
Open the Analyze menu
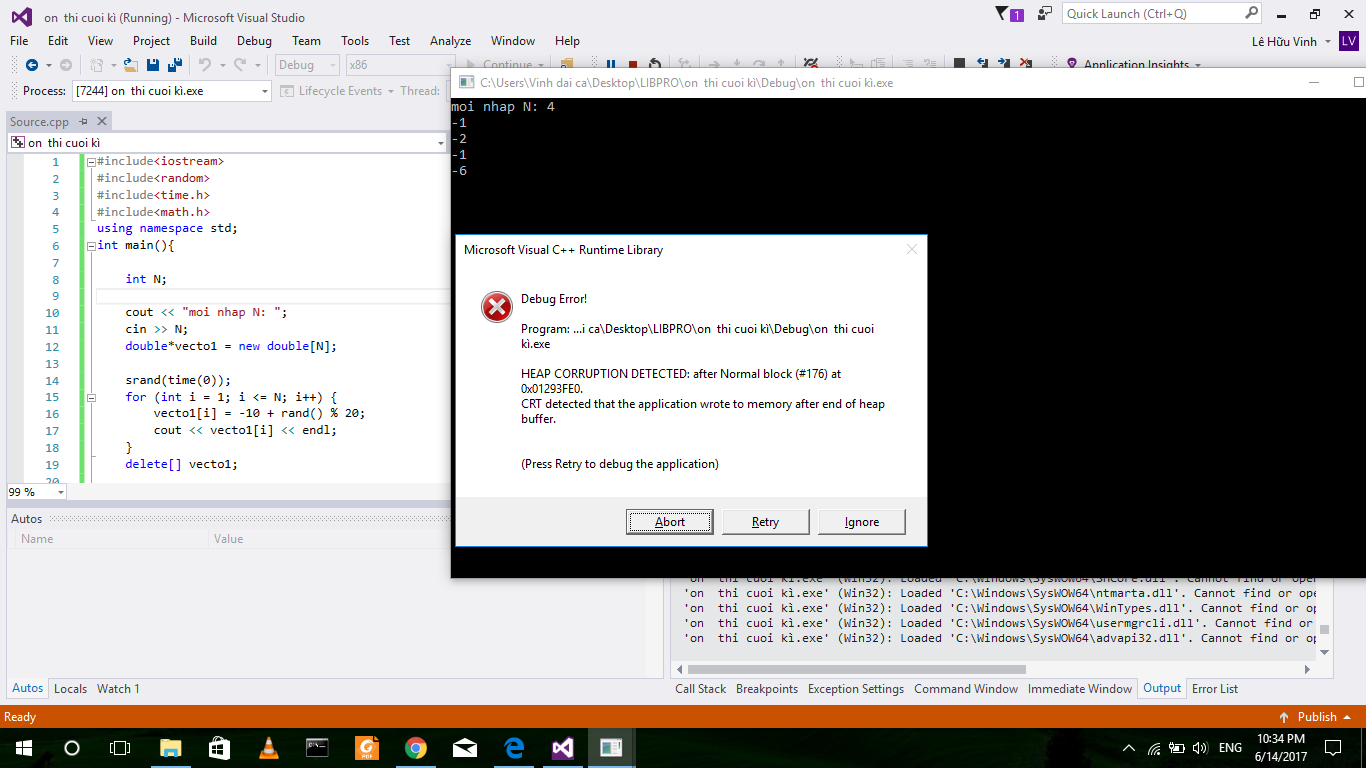(x=450, y=41)
